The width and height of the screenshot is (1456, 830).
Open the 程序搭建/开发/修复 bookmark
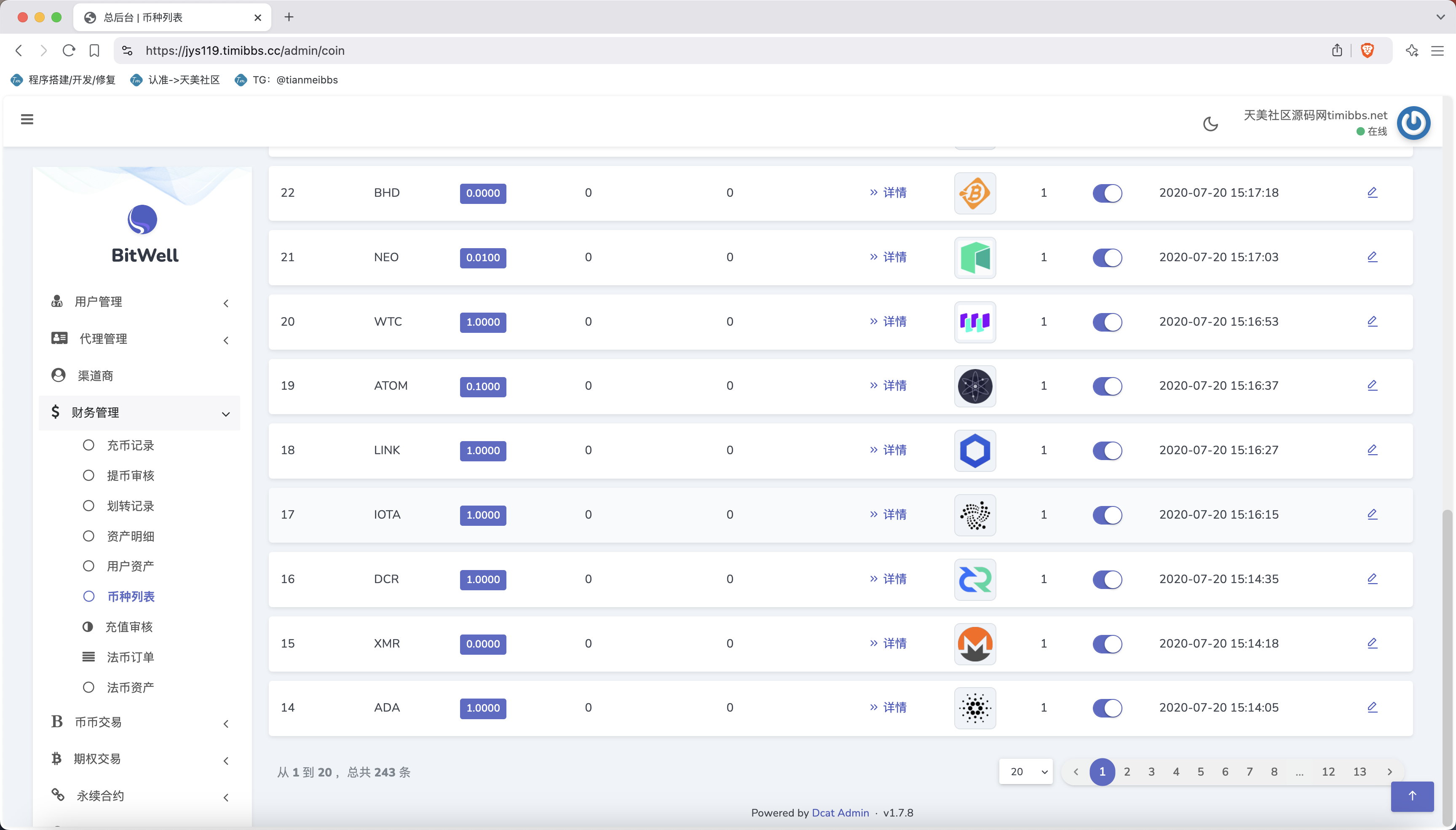point(63,80)
